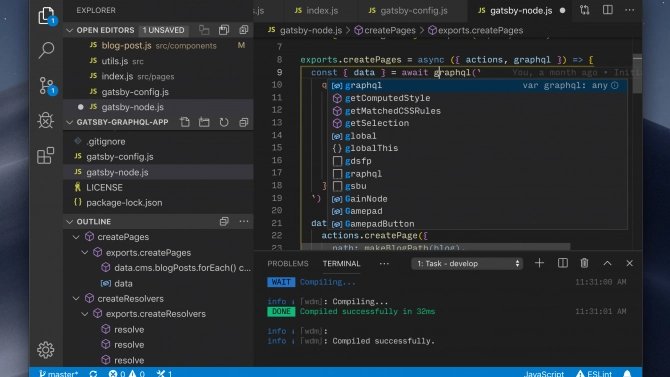Open the Source Control view
Screen dimensions: 670x377
(x=46, y=85)
